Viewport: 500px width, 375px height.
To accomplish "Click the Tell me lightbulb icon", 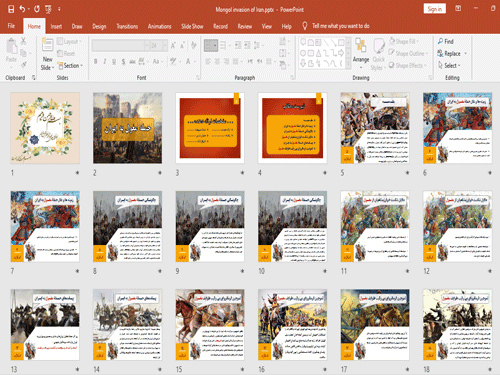I will [304, 26].
